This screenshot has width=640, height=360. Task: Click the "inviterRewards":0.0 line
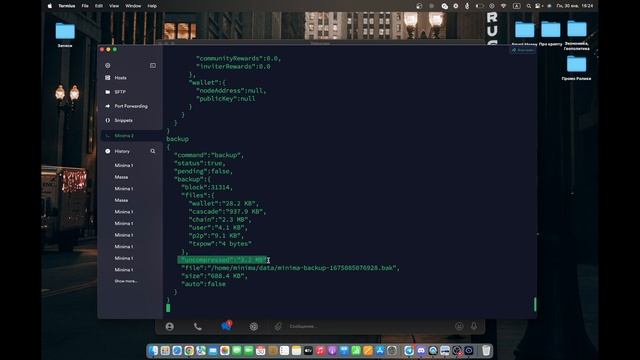click(233, 67)
